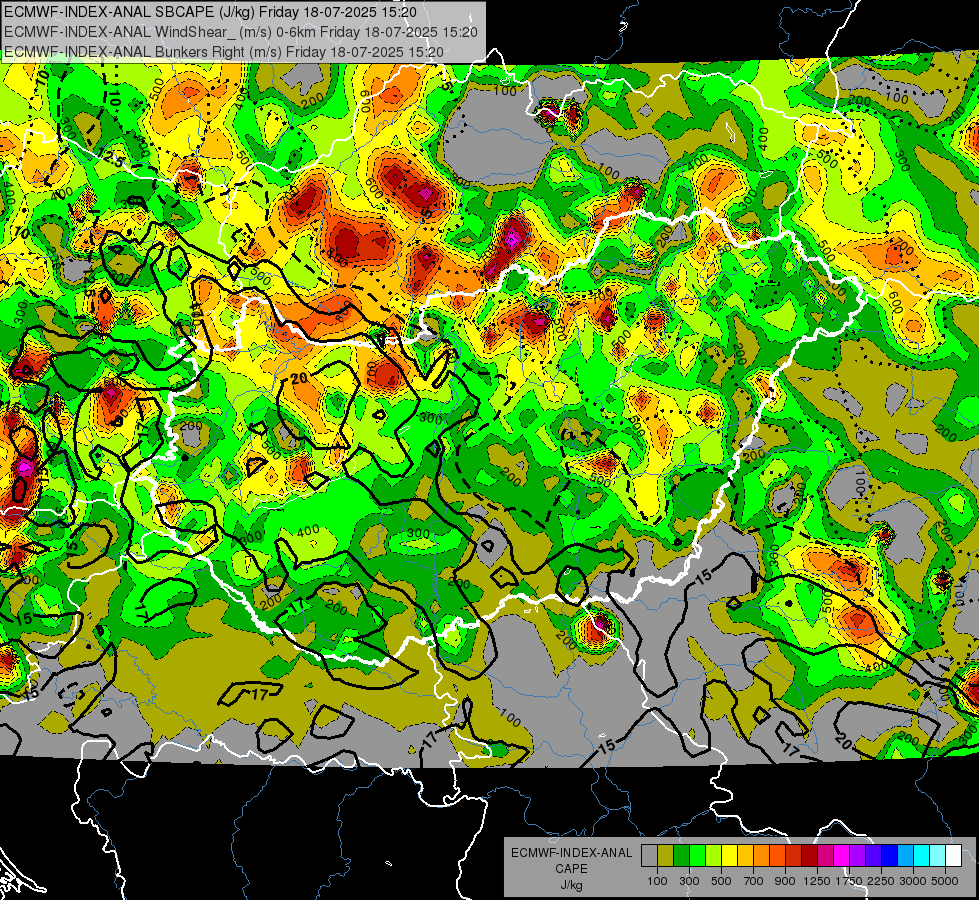Click the 3000 legend scale value
979x900 pixels.
(x=913, y=881)
